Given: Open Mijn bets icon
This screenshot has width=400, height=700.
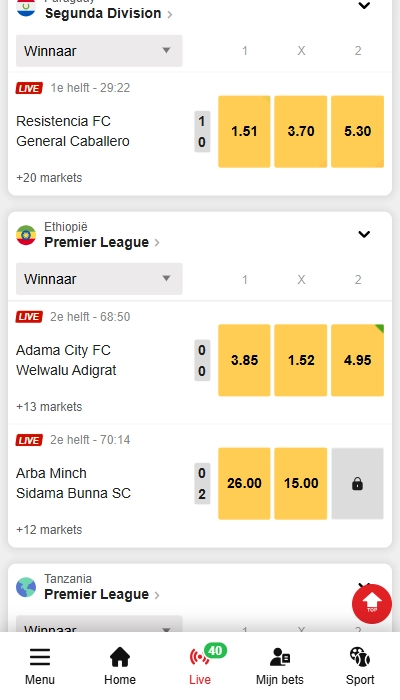Looking at the screenshot, I should pyautogui.click(x=280, y=657).
